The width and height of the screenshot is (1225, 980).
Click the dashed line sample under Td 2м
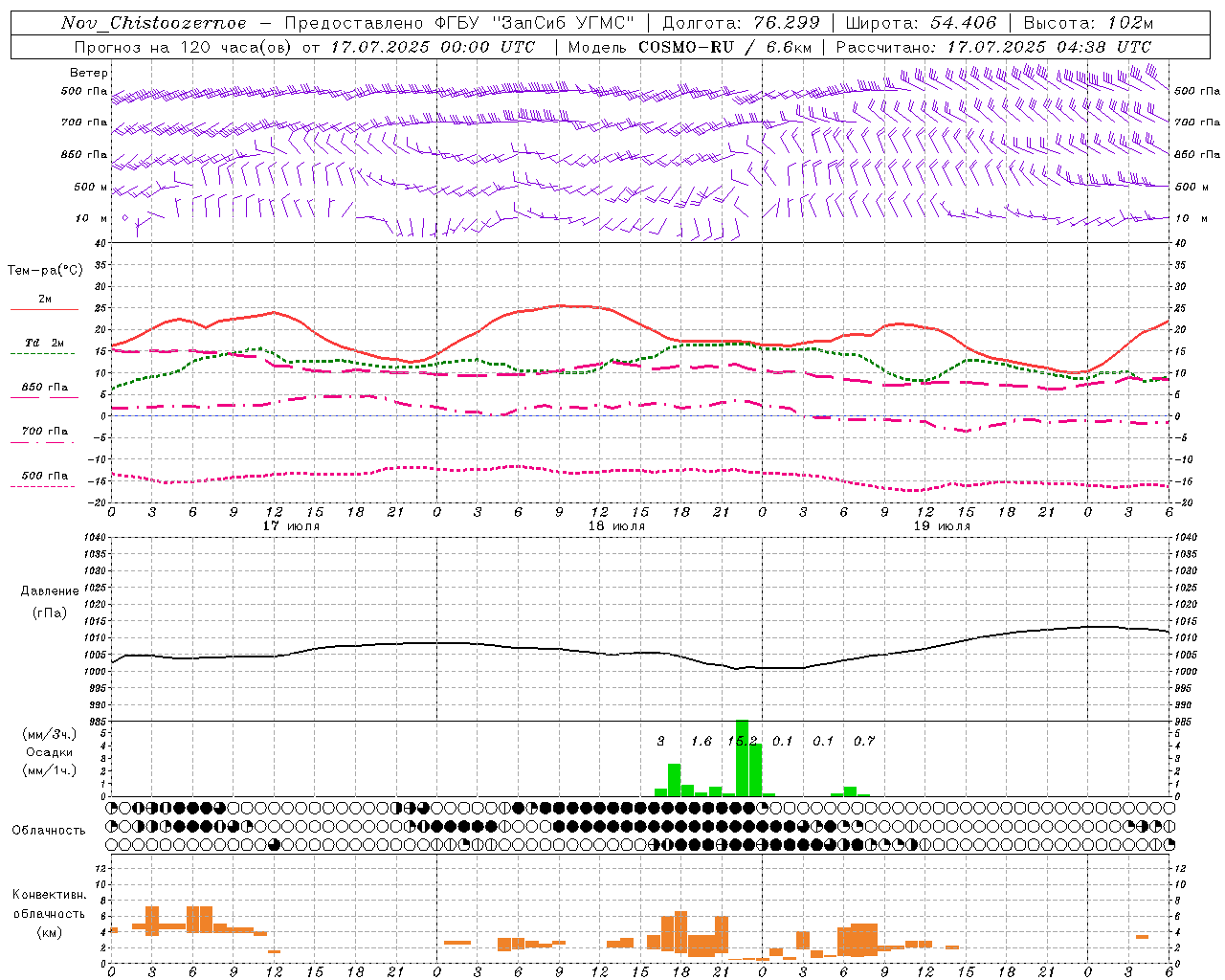coord(42,354)
